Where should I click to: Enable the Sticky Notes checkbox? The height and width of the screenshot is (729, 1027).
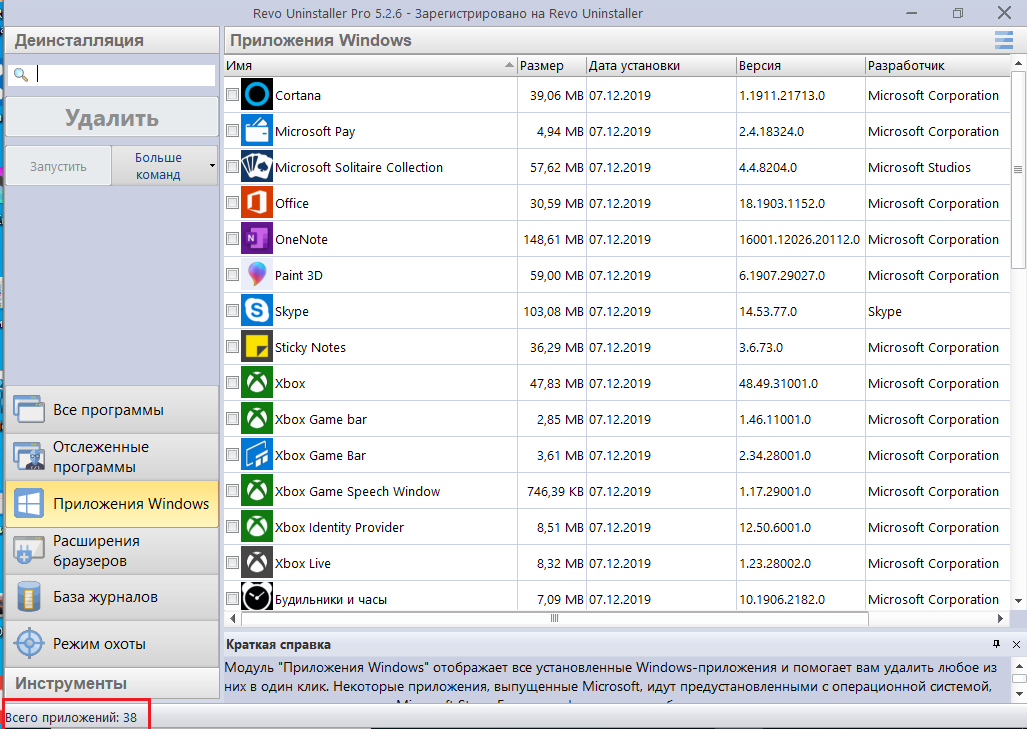232,347
